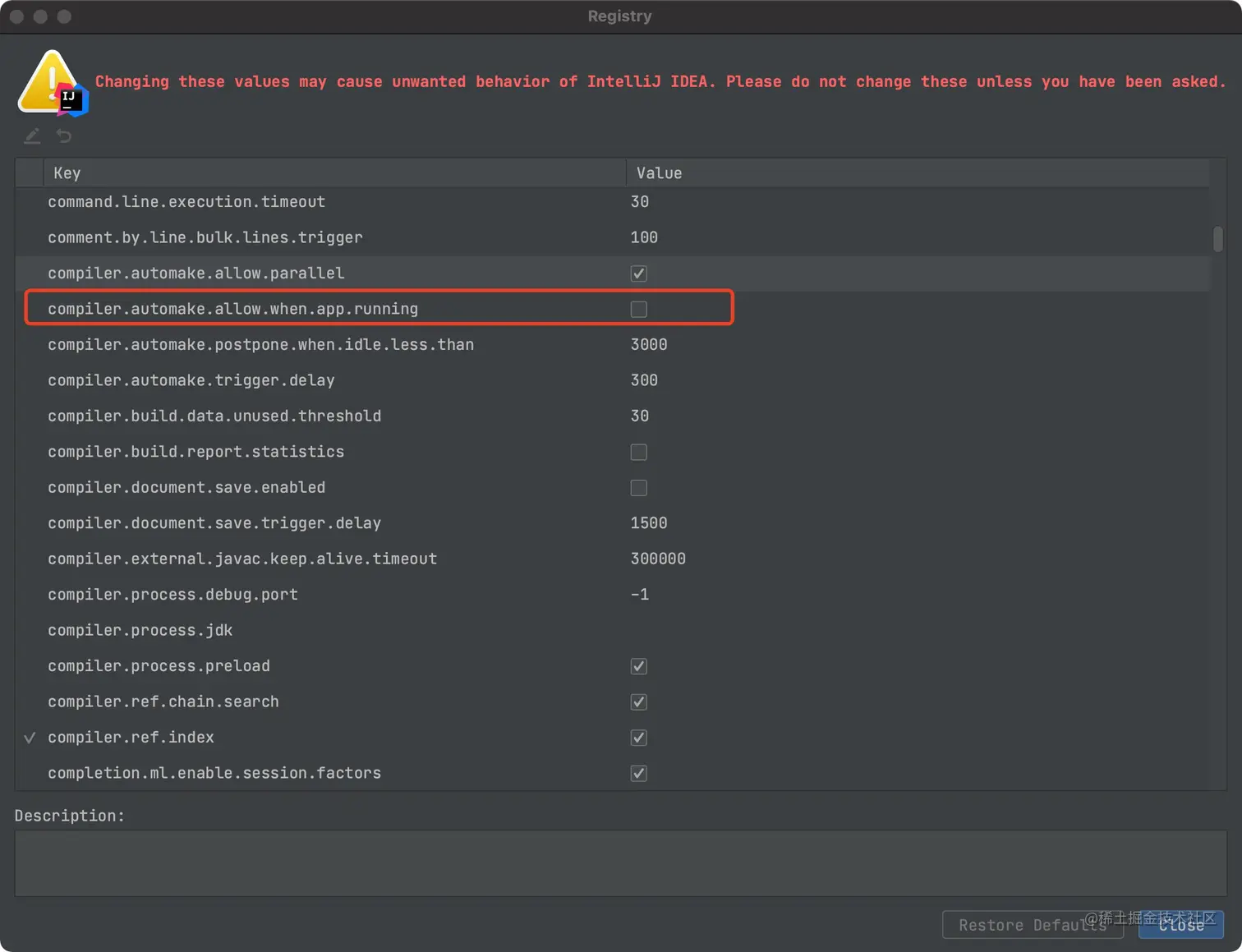Sort by the Value column header
This screenshot has width=1242, height=952.
918,173
